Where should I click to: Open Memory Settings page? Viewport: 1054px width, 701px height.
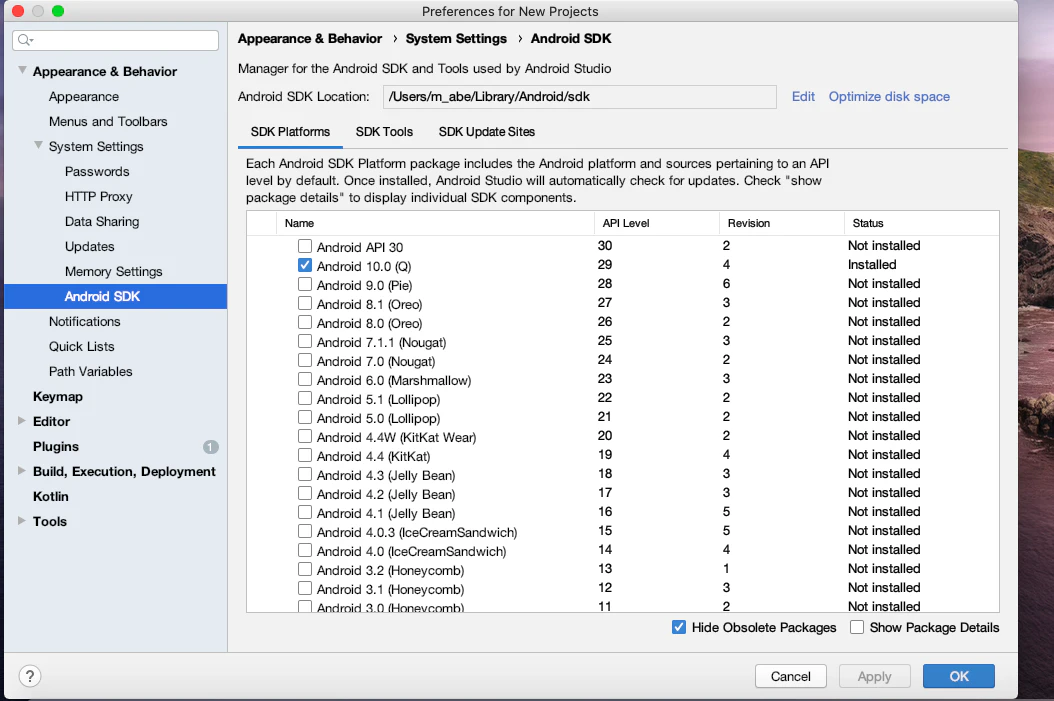point(114,272)
